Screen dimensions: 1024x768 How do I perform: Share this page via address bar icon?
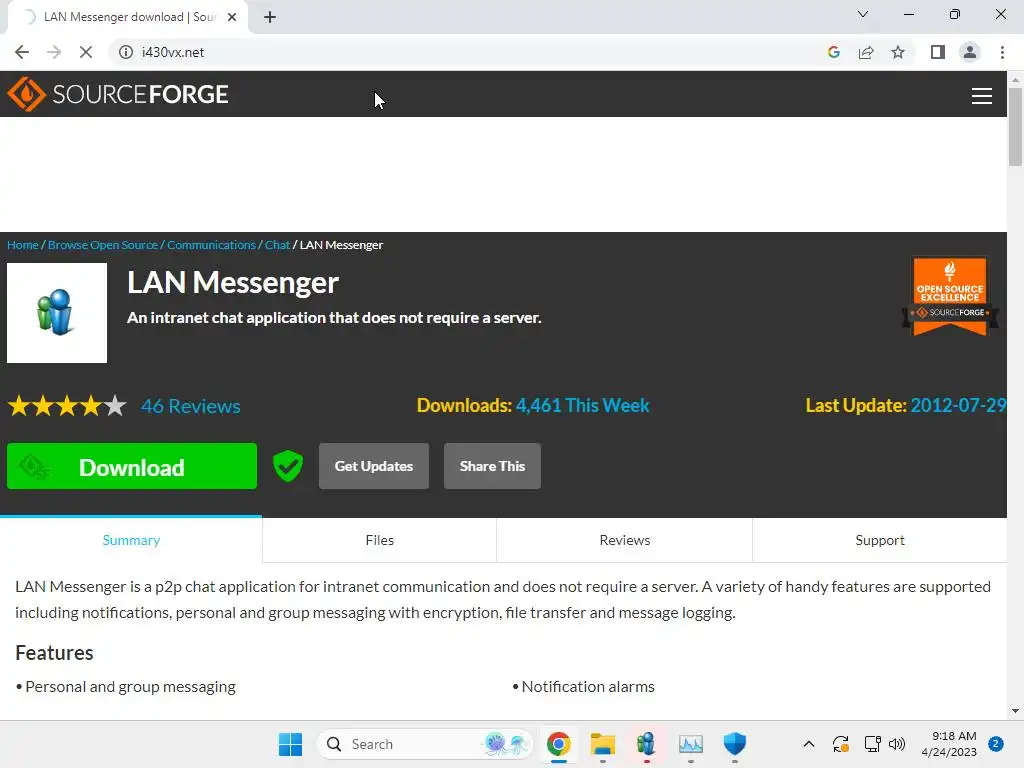[866, 52]
